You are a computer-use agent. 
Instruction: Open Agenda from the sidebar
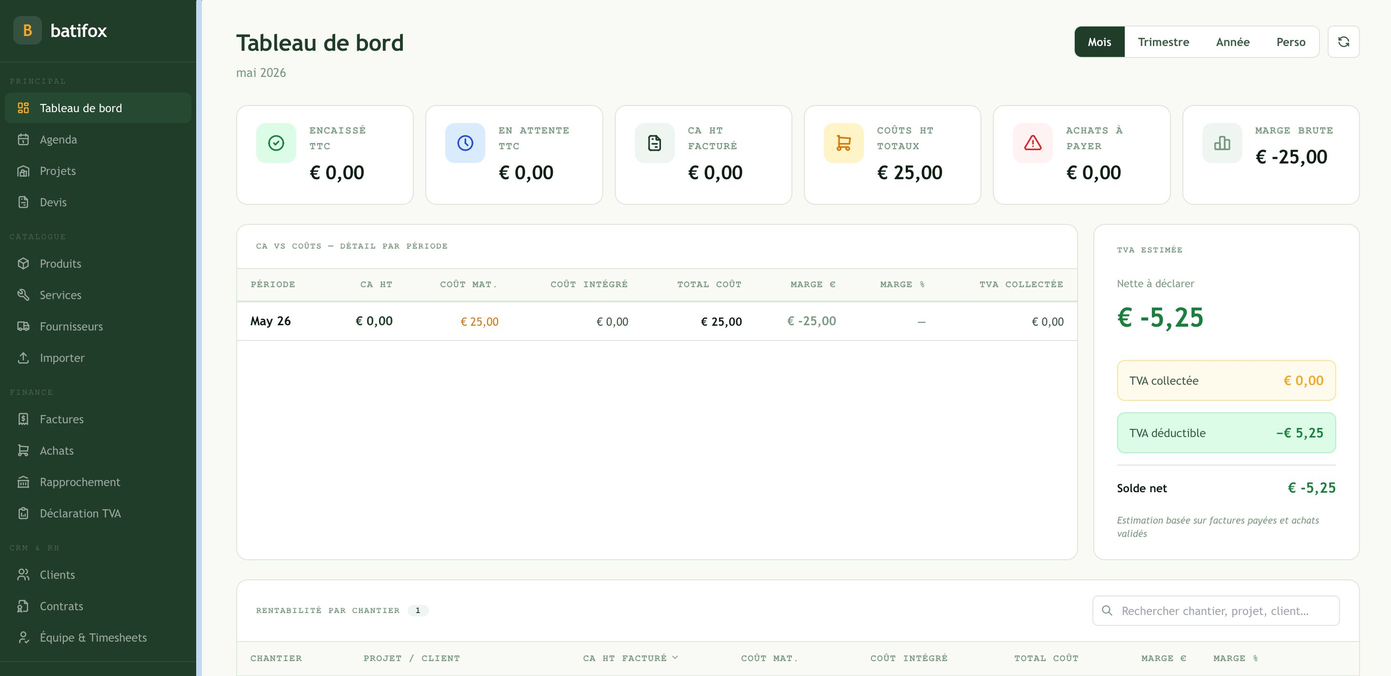(x=98, y=139)
